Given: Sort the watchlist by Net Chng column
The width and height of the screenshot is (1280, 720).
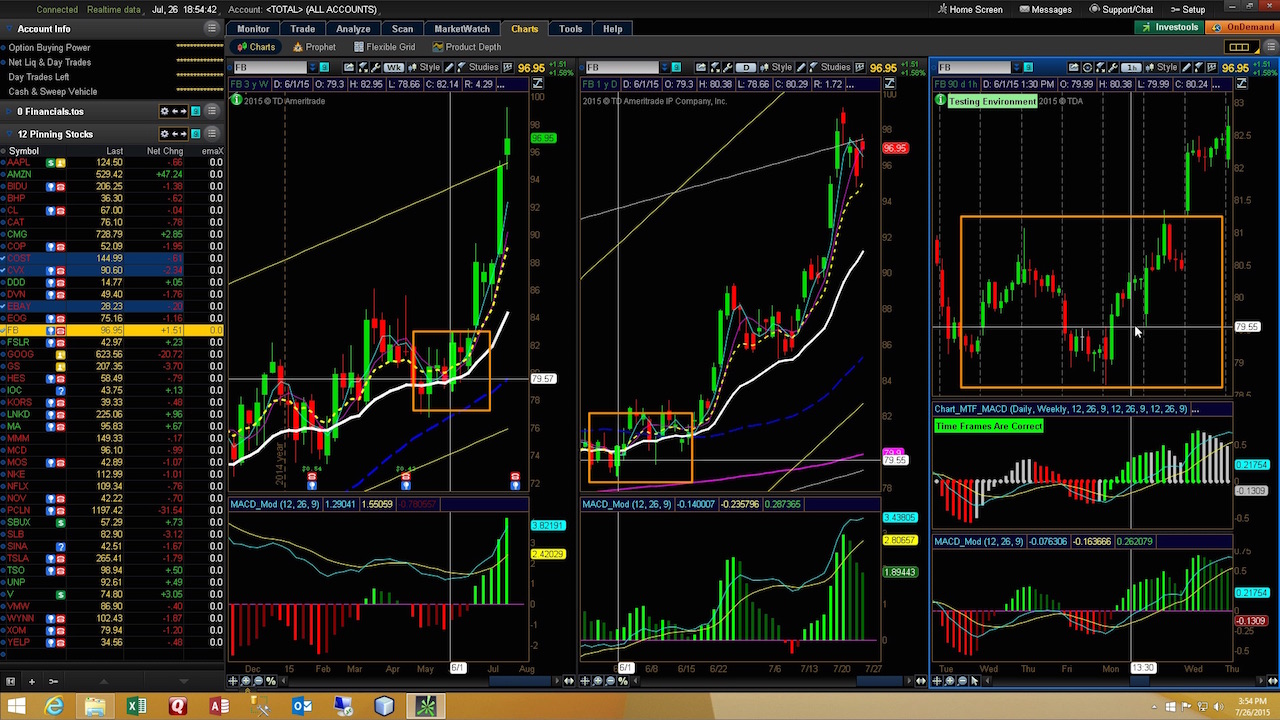Looking at the screenshot, I should pyautogui.click(x=164, y=151).
